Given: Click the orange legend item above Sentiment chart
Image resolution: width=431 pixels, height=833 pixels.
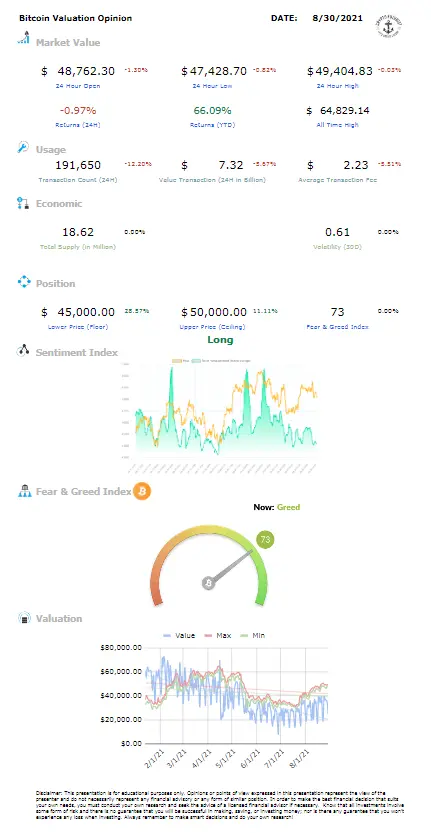Looking at the screenshot, I should (x=179, y=361).
